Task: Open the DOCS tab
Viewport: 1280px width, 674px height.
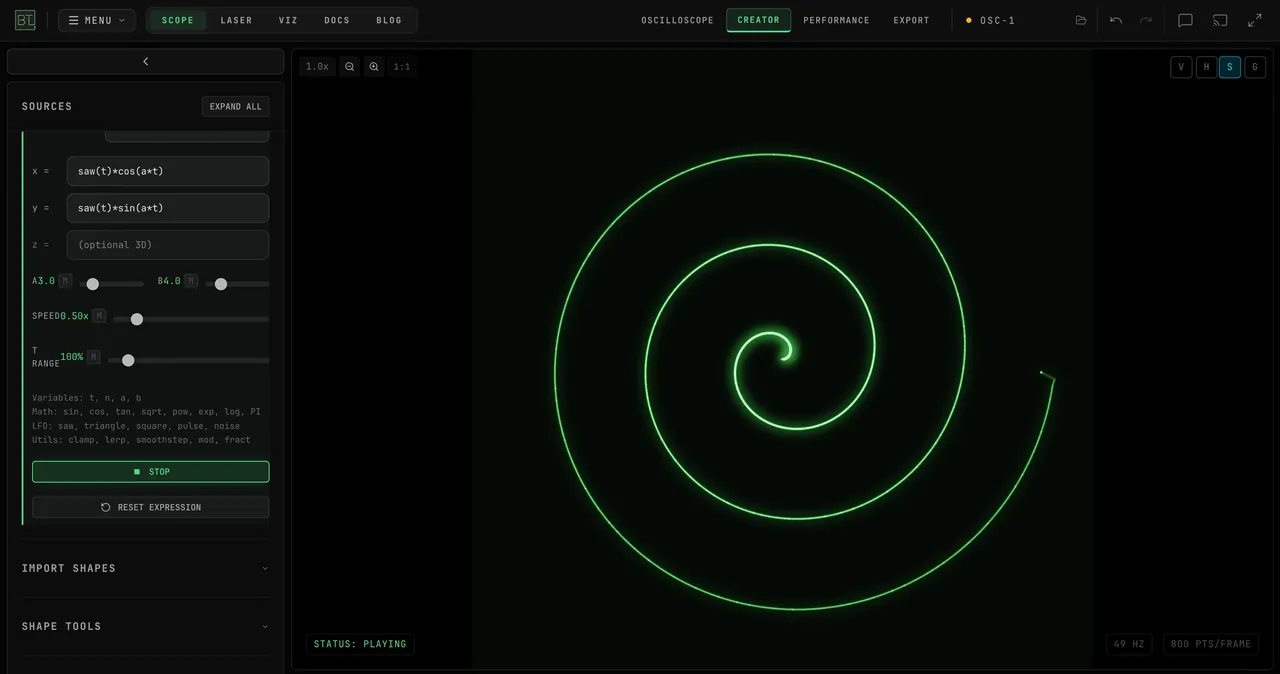Action: (337, 20)
